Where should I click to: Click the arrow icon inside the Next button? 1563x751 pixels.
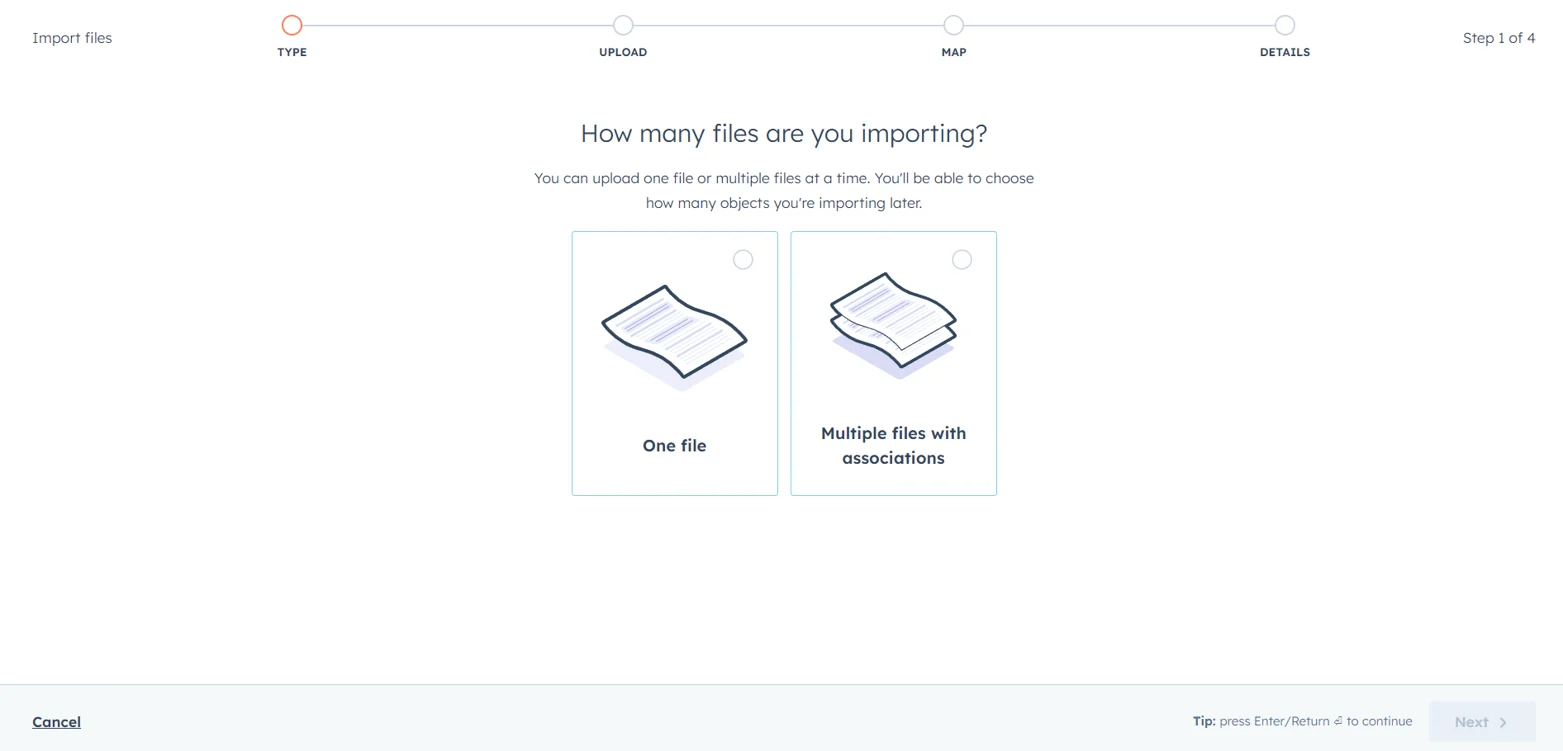(x=1501, y=721)
